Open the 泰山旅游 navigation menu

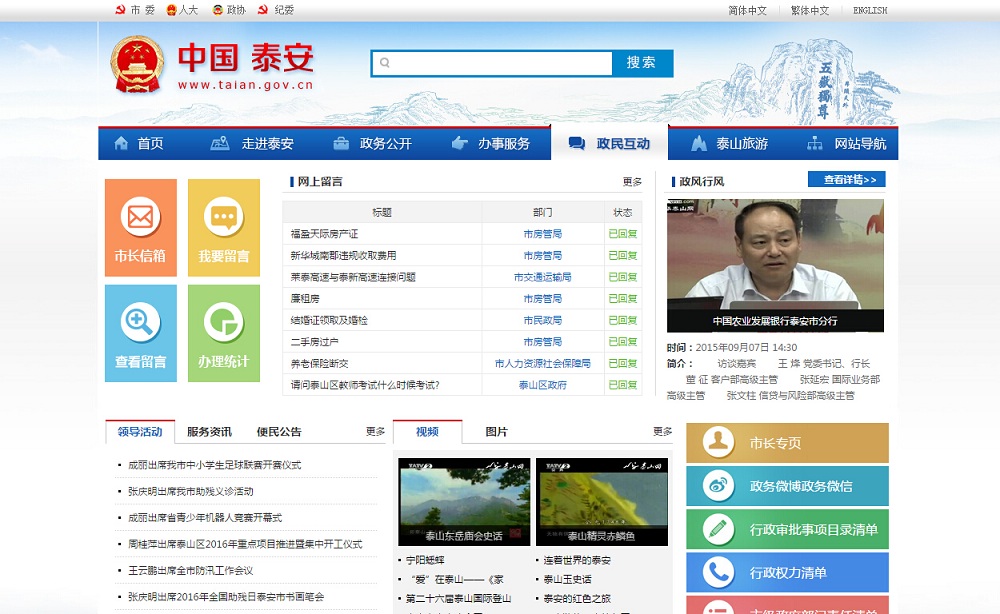tap(728, 144)
